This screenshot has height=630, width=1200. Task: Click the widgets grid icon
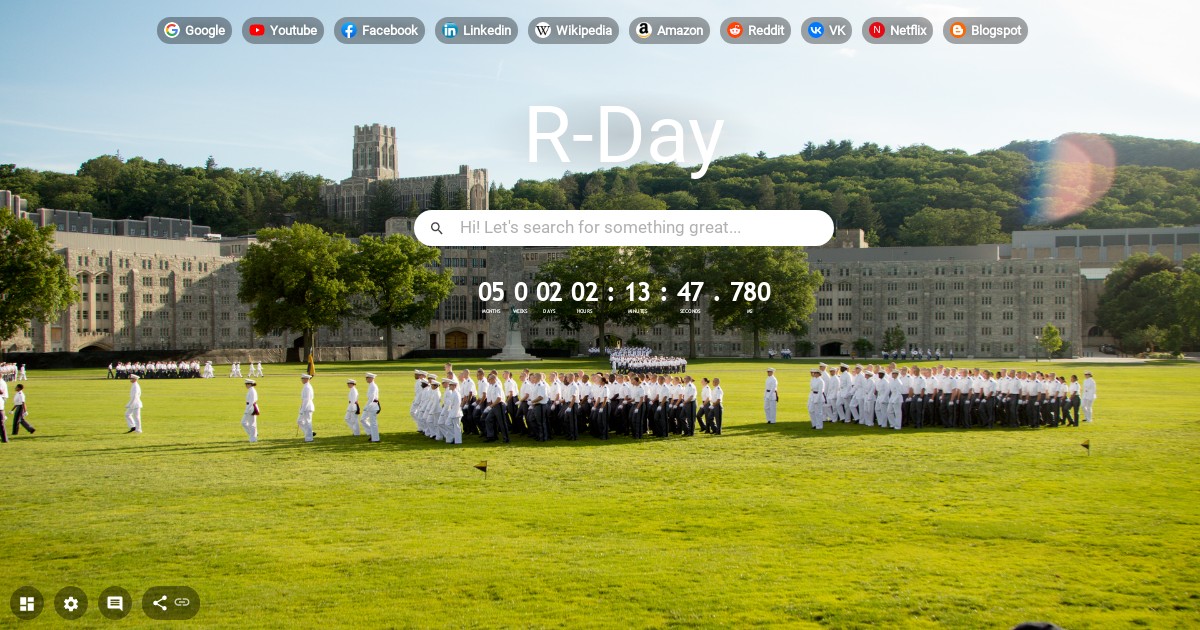pos(27,603)
